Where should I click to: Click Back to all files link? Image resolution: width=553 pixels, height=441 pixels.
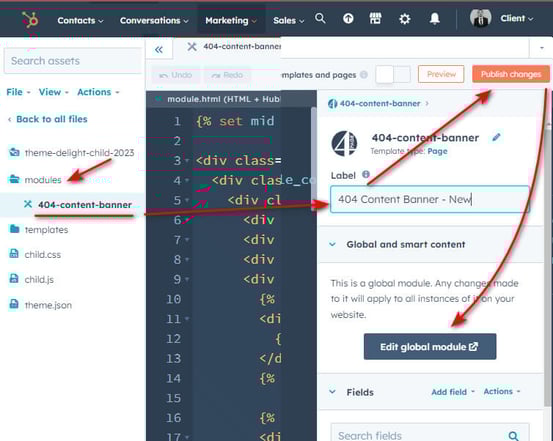pos(52,119)
